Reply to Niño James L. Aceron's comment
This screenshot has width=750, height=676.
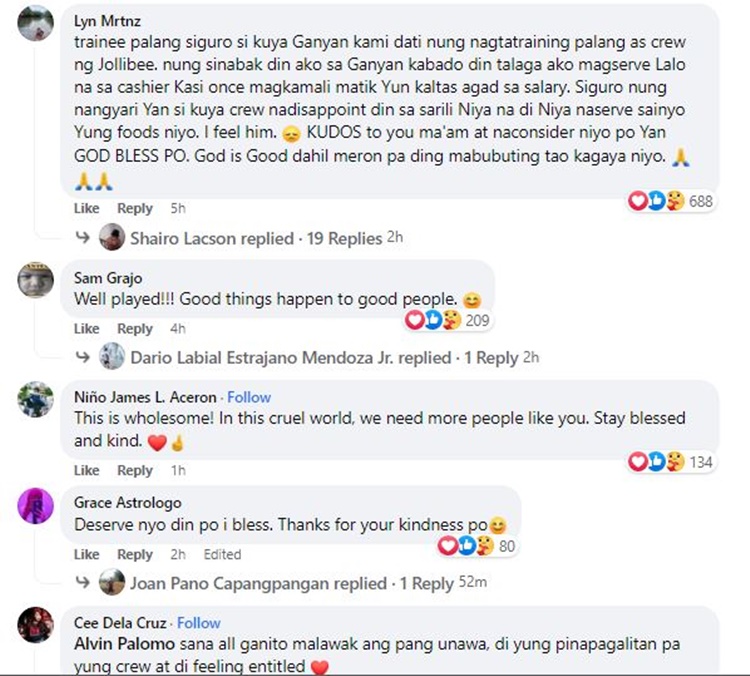pyautogui.click(x=135, y=470)
